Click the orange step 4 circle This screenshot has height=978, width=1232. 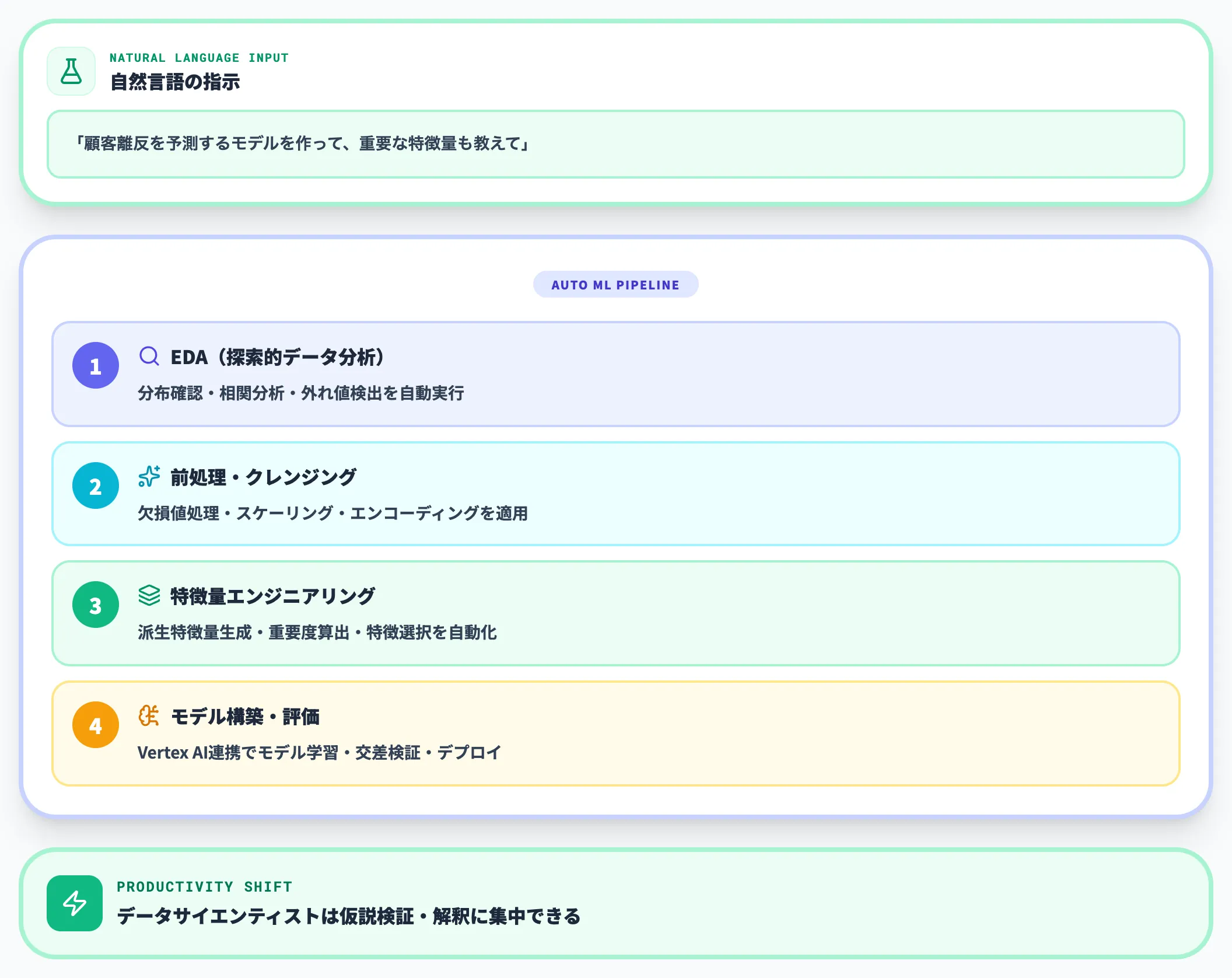click(x=96, y=725)
